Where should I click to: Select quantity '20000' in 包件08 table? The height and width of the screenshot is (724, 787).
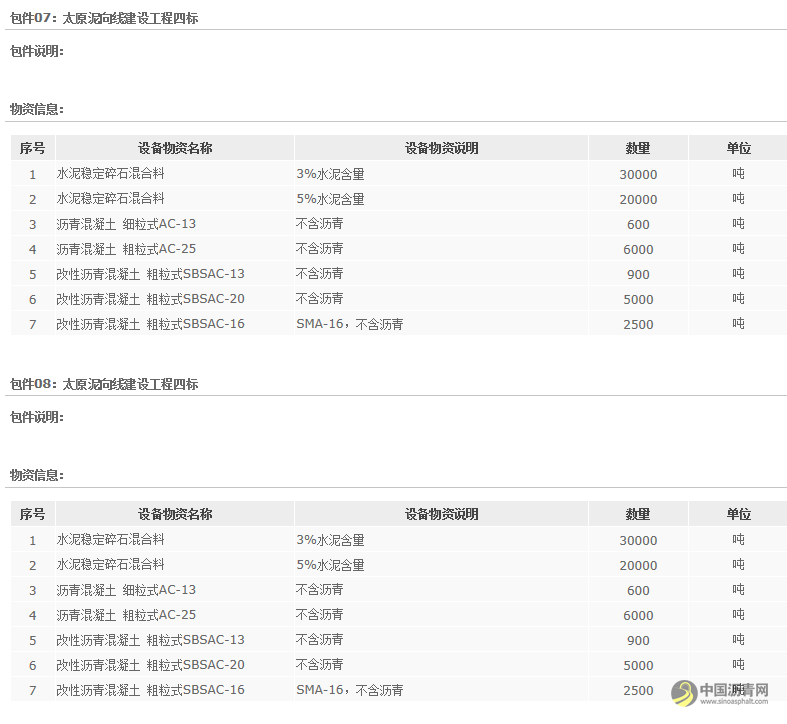[638, 566]
